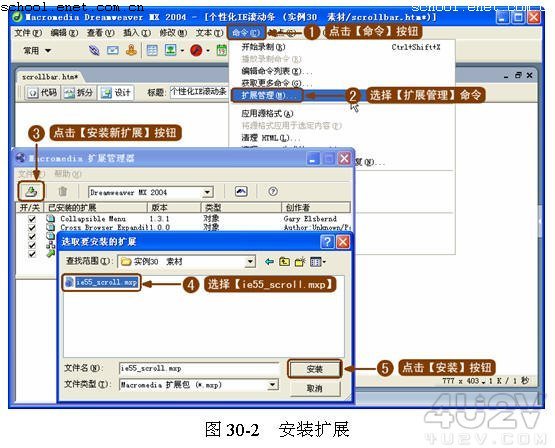Click the hyperlink icon in Dreamweaver's Insert bar
Screen dimensions: 555x448
point(94,51)
